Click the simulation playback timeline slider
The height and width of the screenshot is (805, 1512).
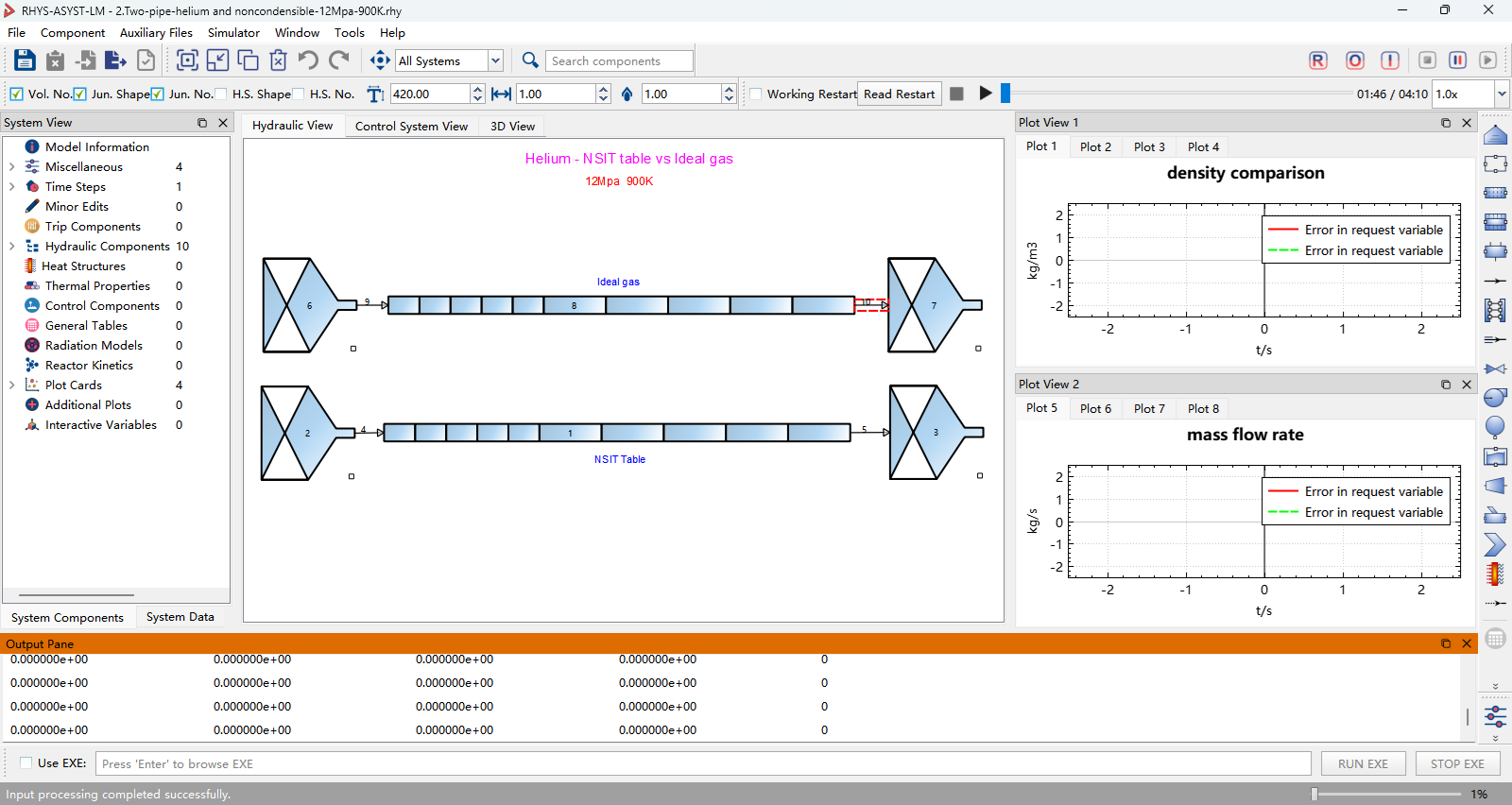[1177, 94]
